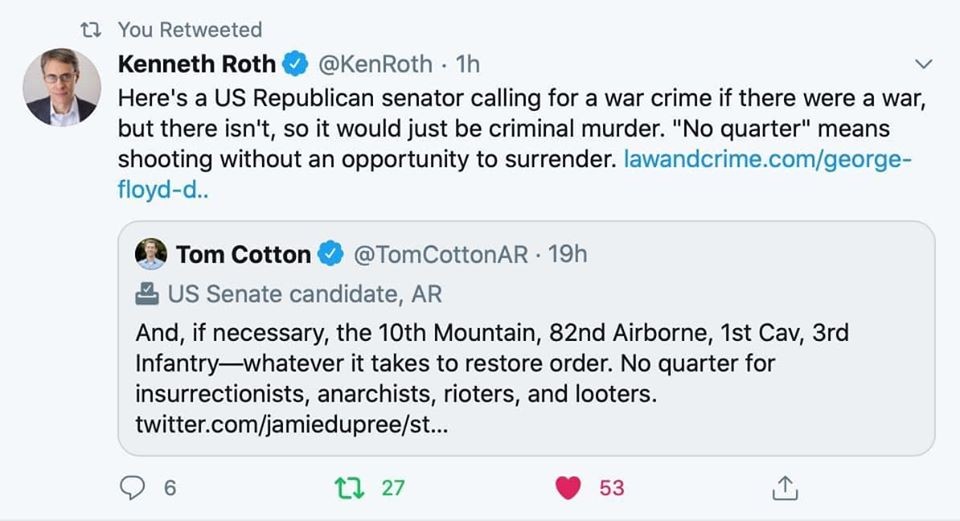Viewport: 960px width, 521px height.
Task: Click the Kenneth Roth display name
Action: (x=197, y=65)
